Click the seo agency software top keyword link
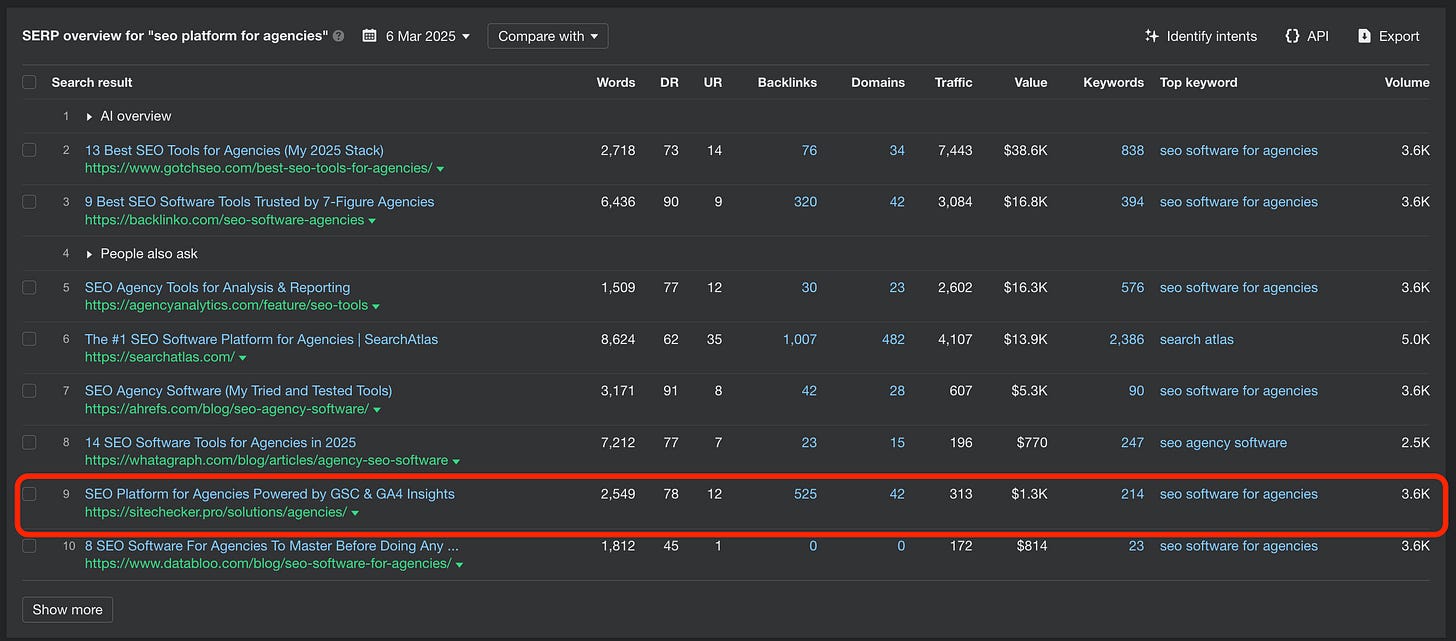The width and height of the screenshot is (1456, 641). point(1223,442)
